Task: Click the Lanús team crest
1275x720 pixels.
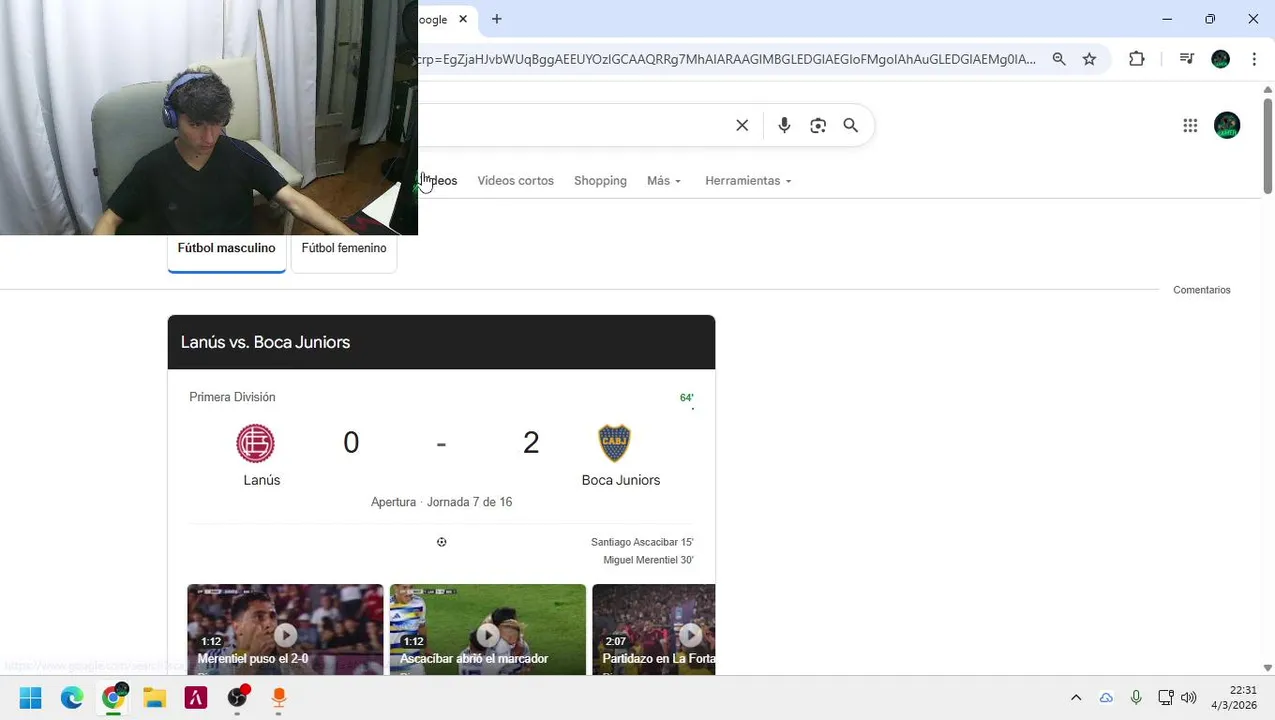Action: click(255, 443)
